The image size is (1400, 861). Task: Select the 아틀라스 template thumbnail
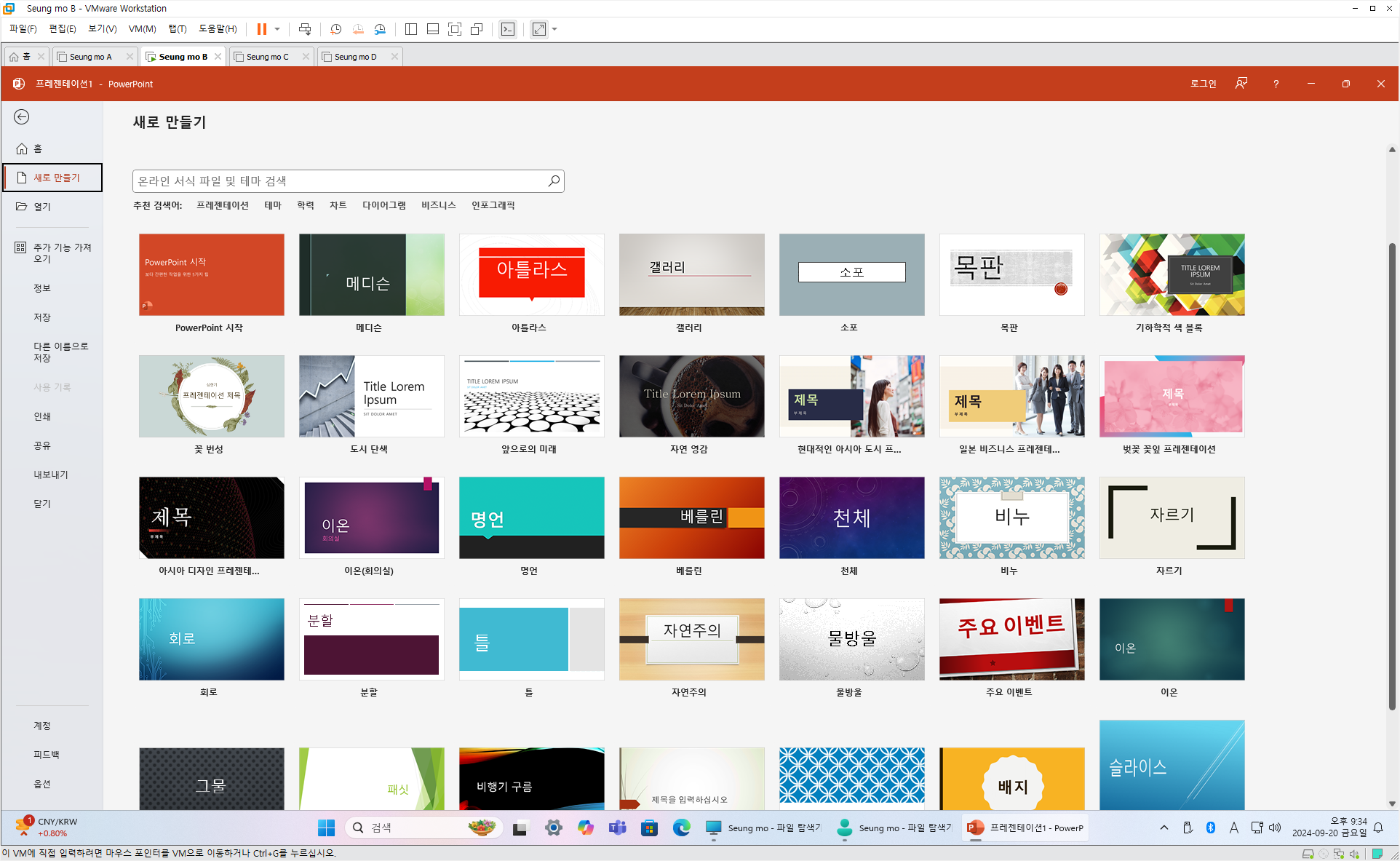531,274
